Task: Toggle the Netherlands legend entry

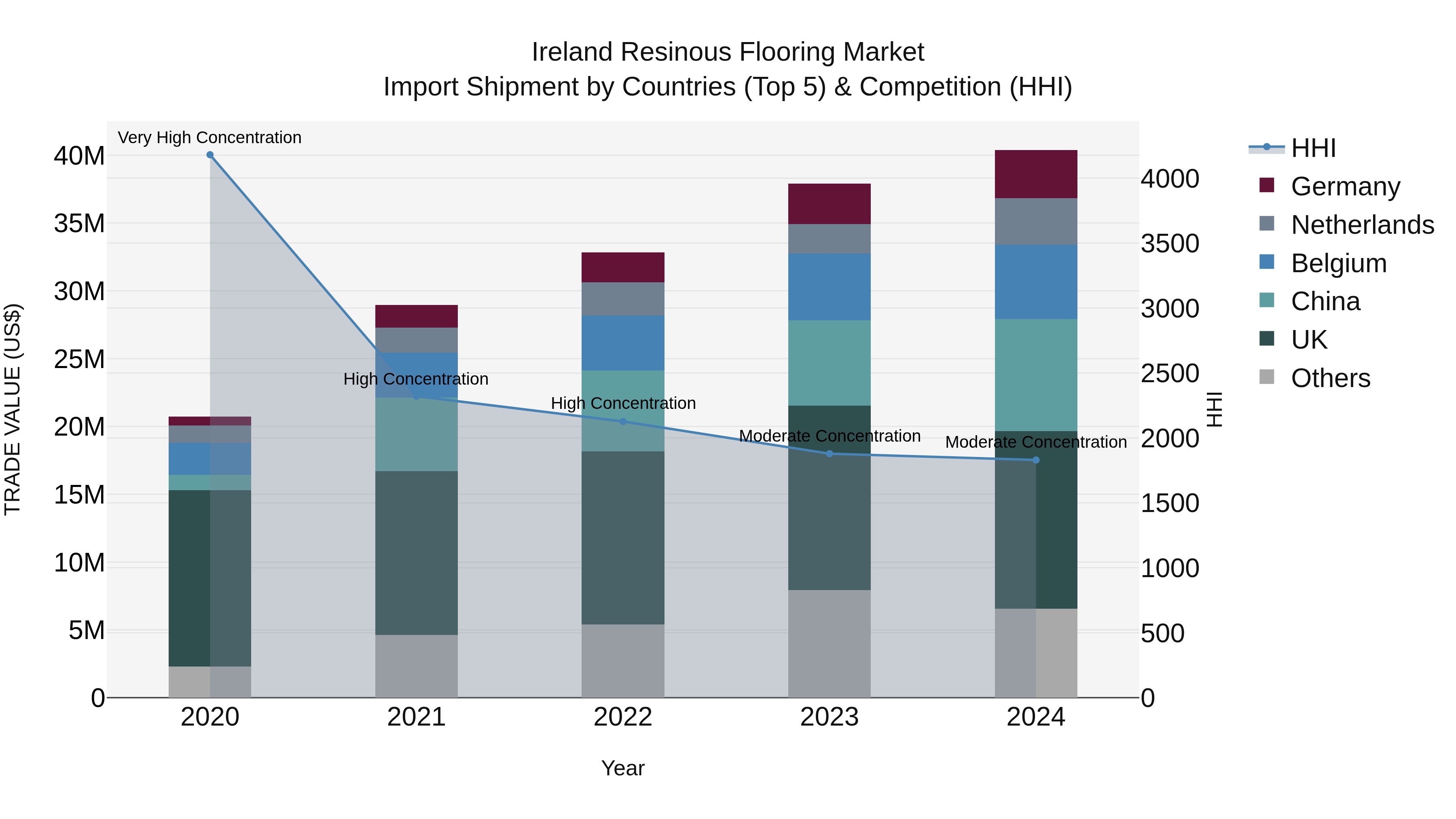Action: click(1347, 225)
